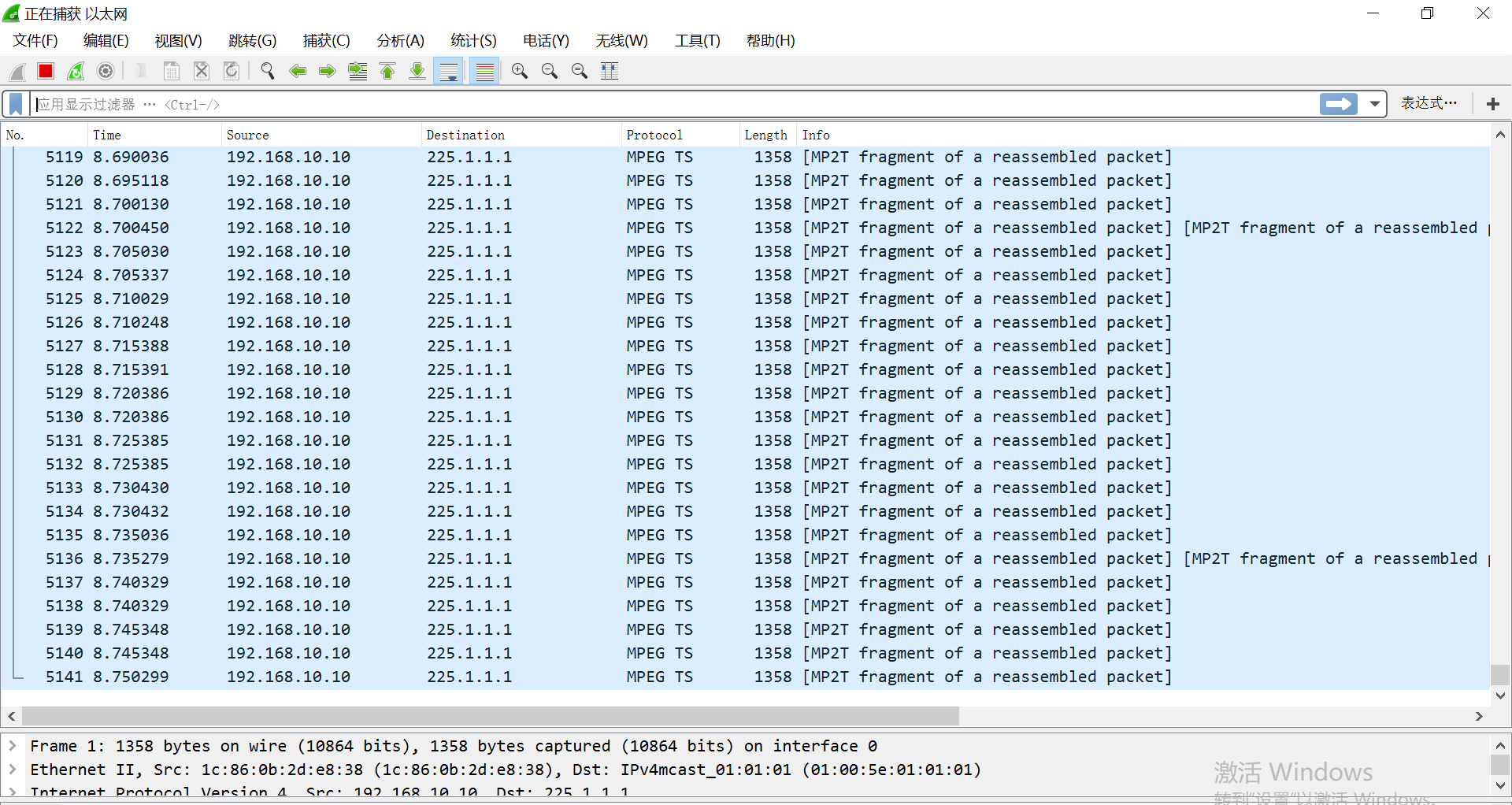Stop the running packet capture
The image size is (1512, 805).
pyautogui.click(x=46, y=72)
